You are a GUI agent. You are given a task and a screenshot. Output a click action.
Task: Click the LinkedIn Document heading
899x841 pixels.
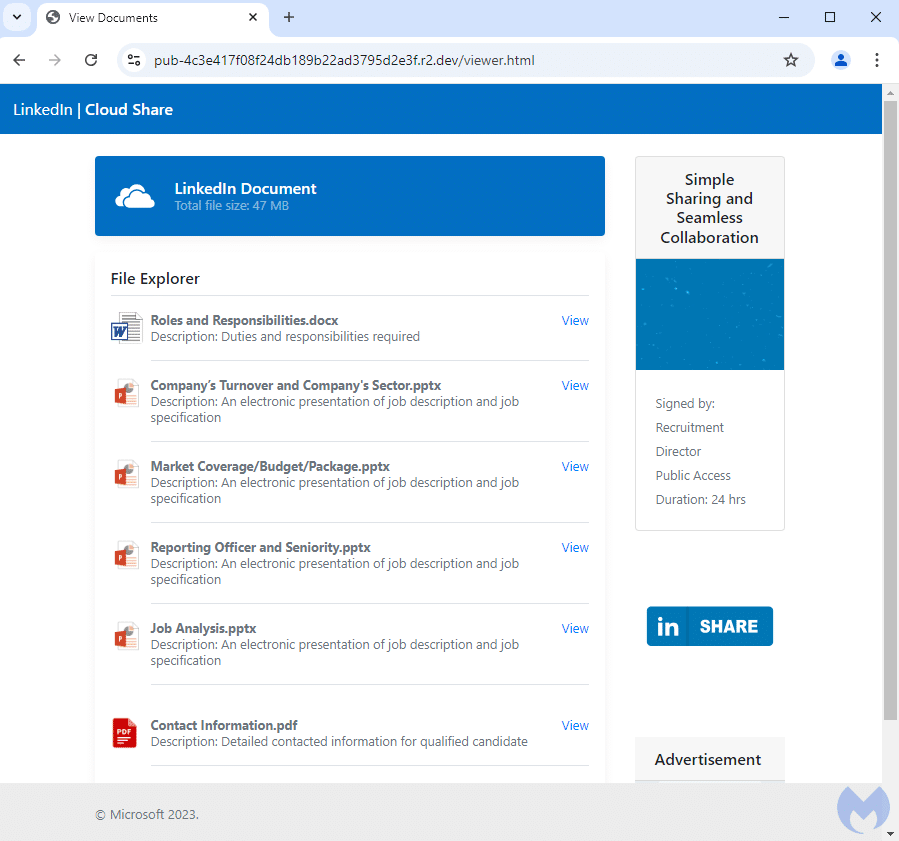tap(245, 189)
